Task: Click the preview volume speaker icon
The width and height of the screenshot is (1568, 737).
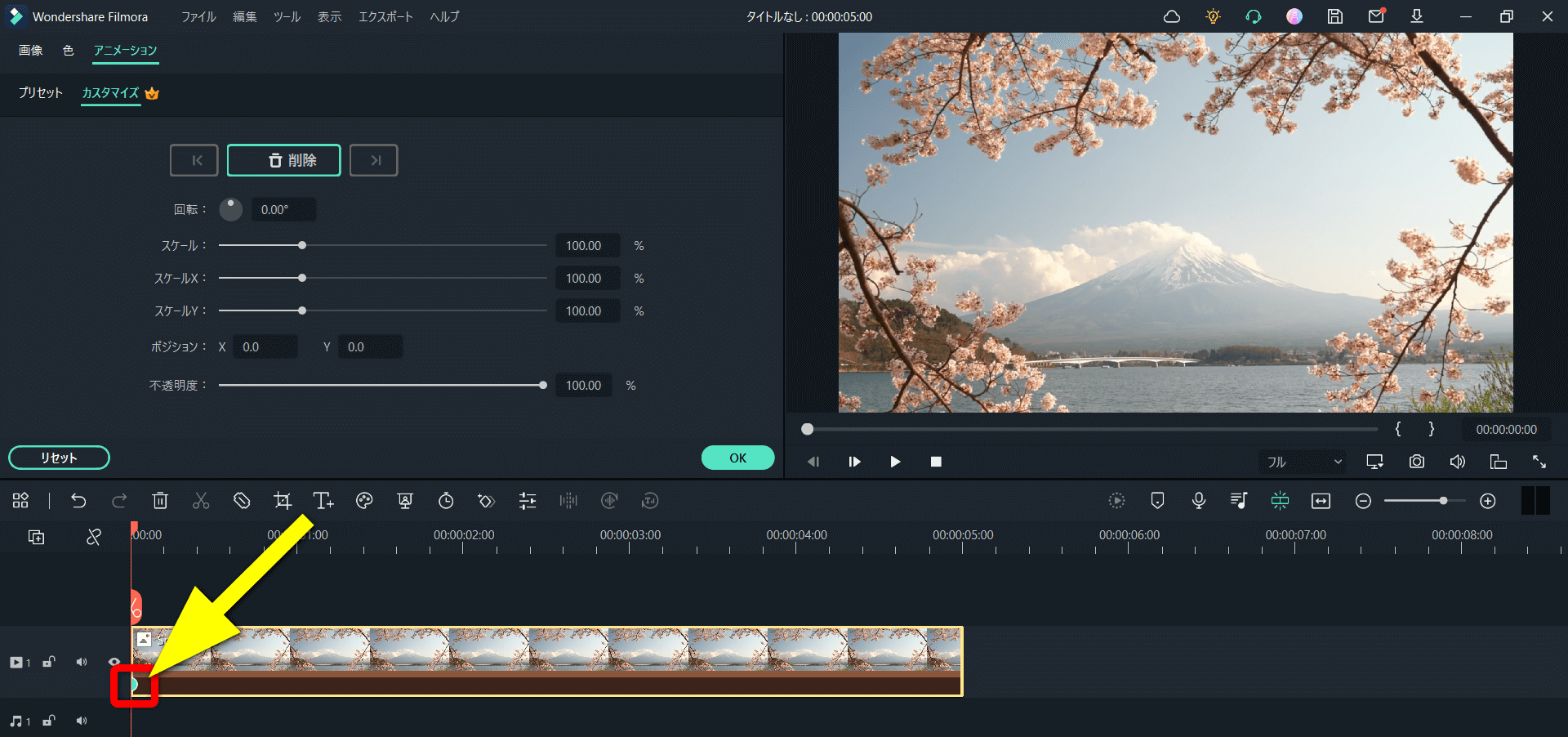Action: pos(1458,462)
